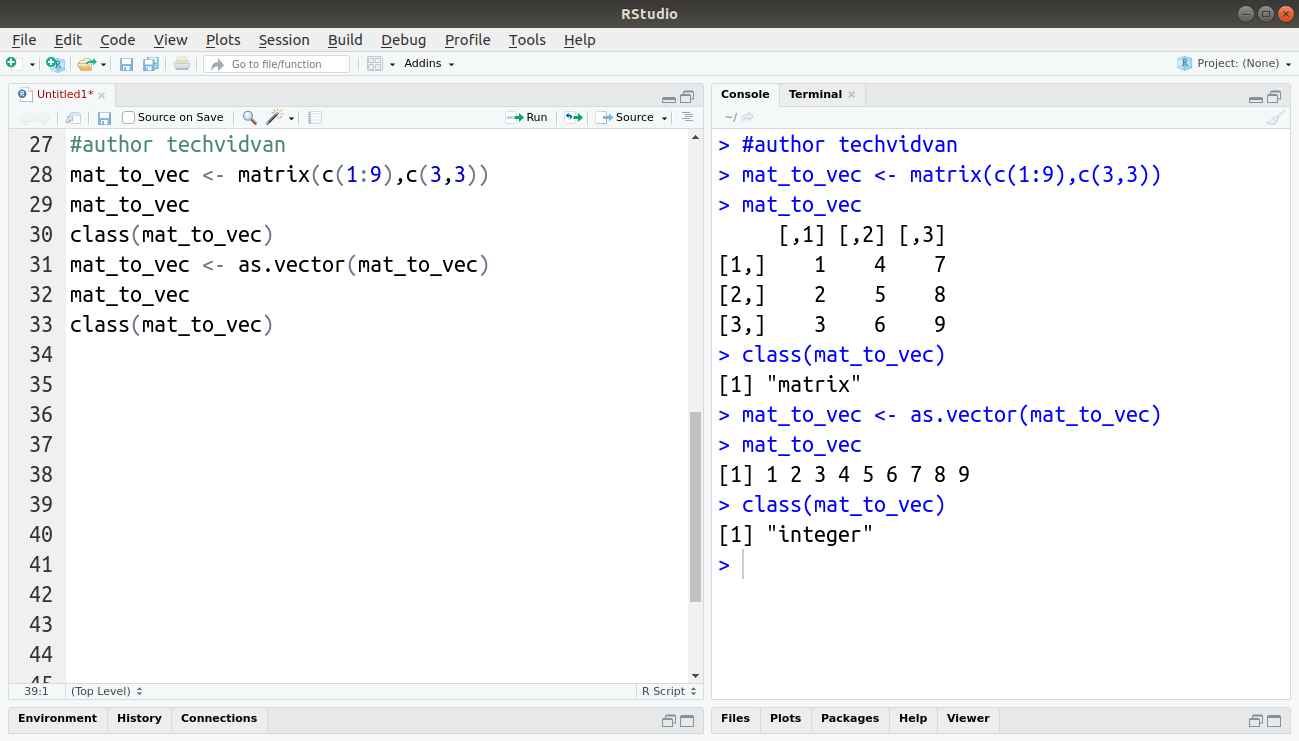This screenshot has width=1299, height=741.
Task: Click the Source button
Action: point(625,117)
